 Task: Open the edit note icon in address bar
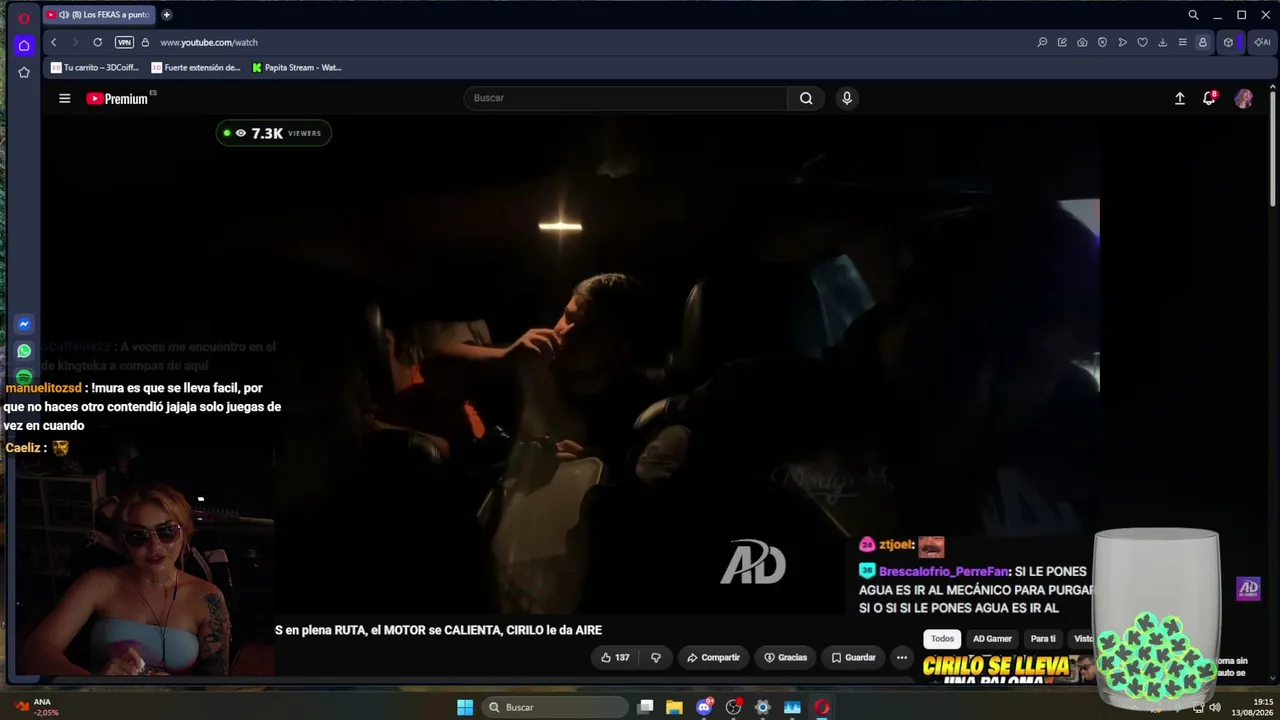(1062, 42)
